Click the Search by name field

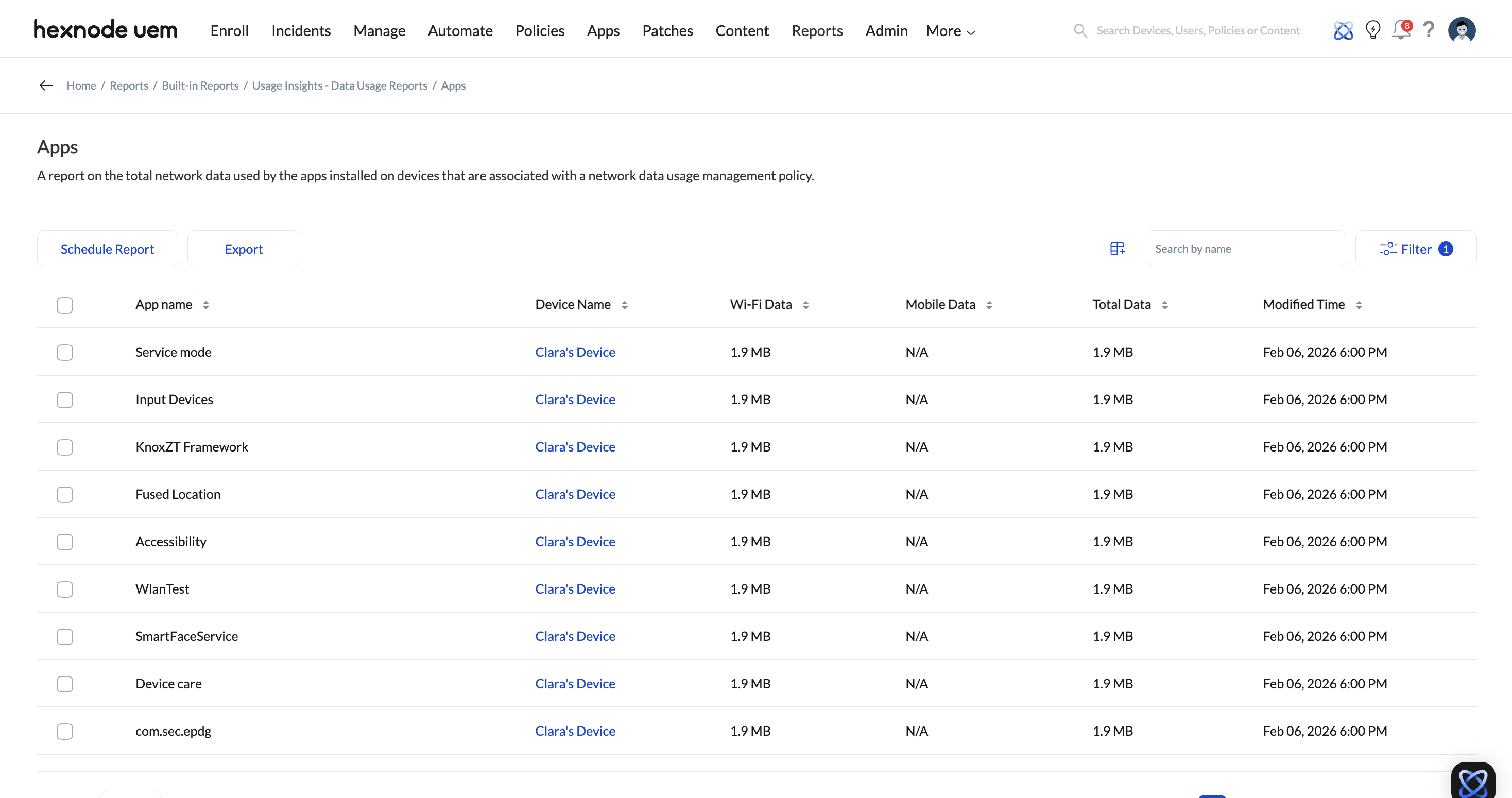coord(1245,249)
